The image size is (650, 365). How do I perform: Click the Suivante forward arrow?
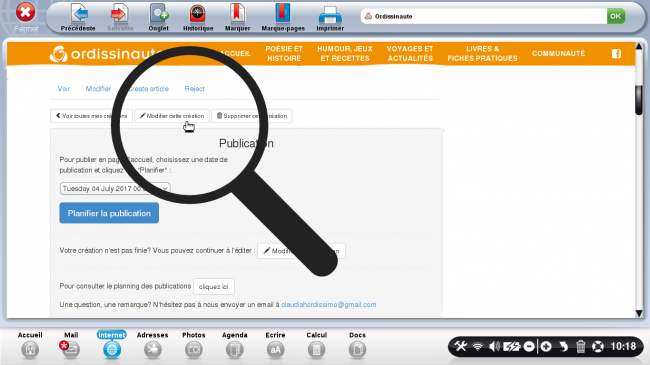[120, 17]
